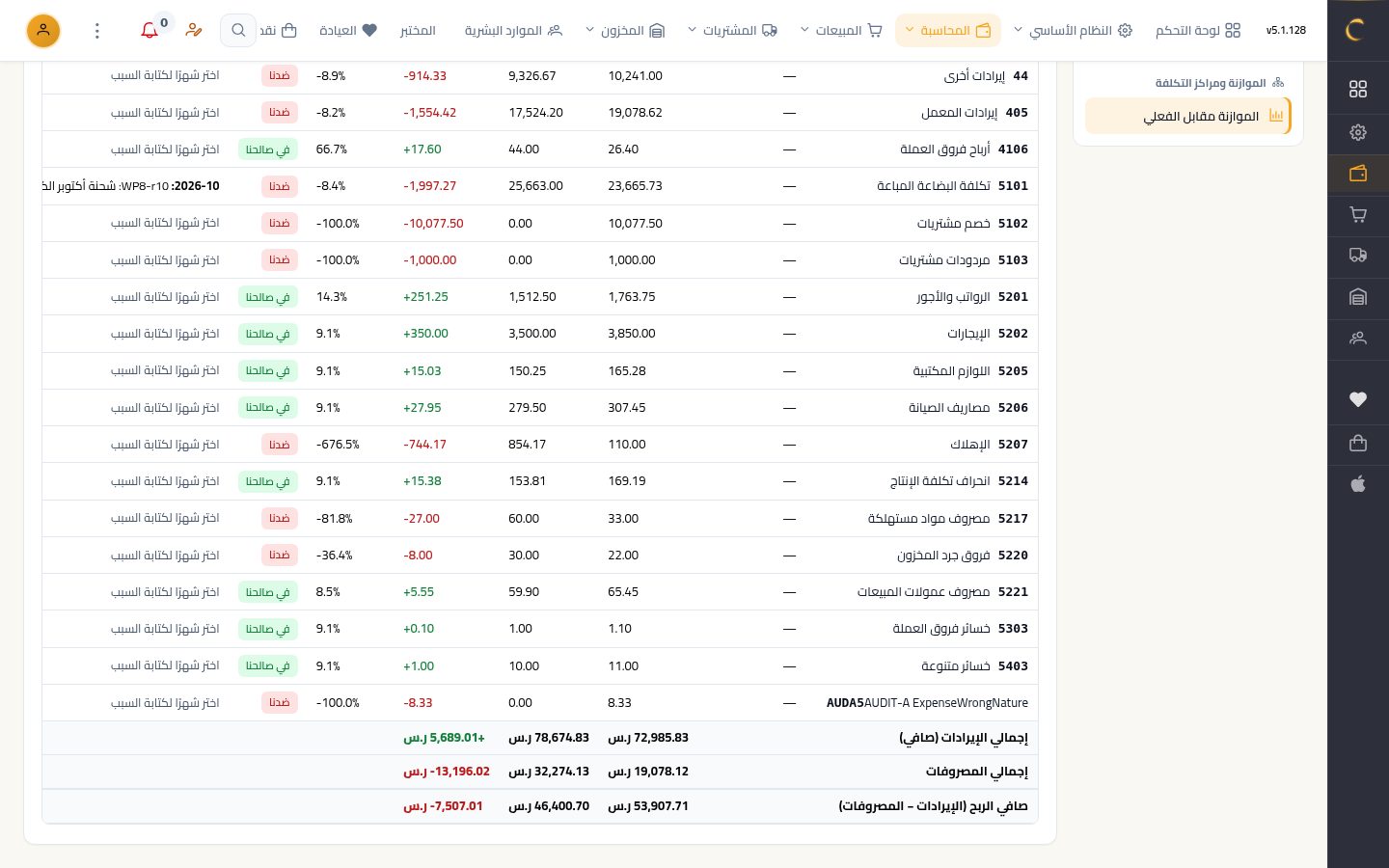Open the المبيعات dropdown menu
The image size is (1389, 868).
pyautogui.click(x=841, y=31)
